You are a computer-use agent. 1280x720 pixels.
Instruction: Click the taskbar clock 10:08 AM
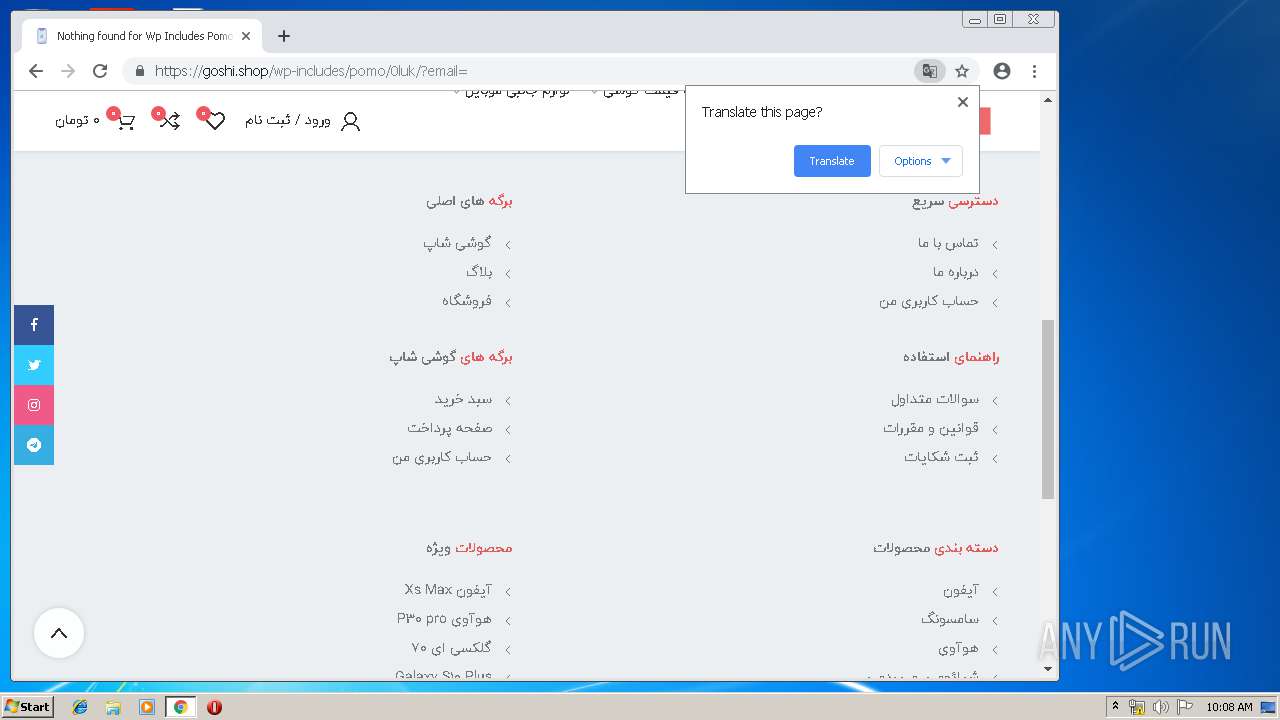point(1229,707)
